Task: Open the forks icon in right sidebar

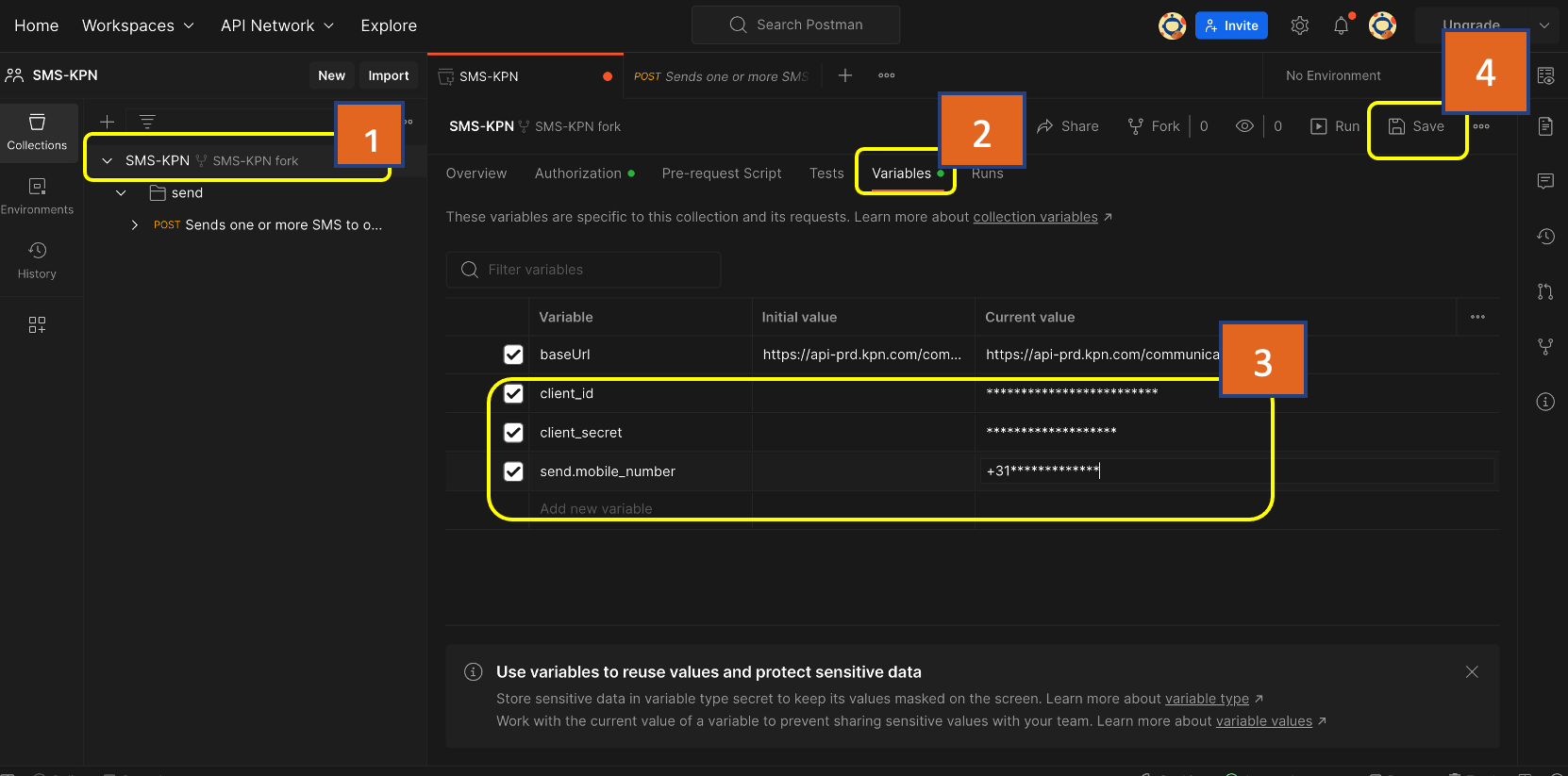Action: [x=1545, y=346]
